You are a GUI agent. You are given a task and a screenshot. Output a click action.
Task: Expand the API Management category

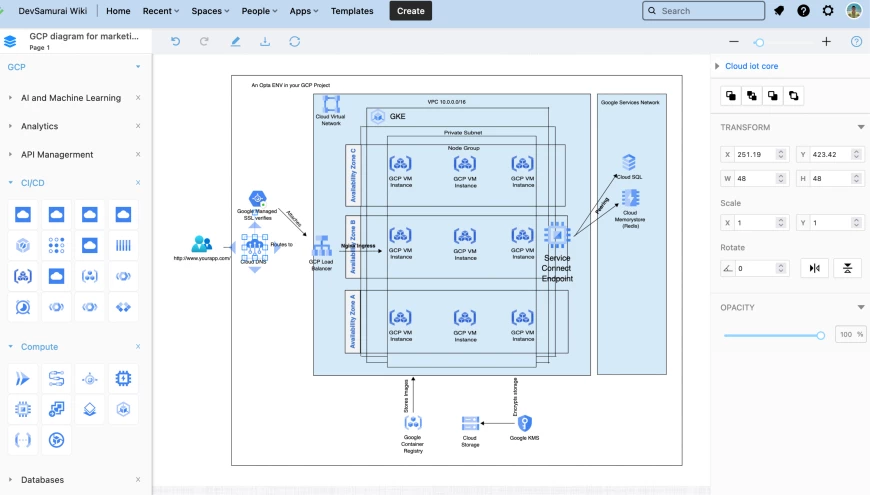pyautogui.click(x=11, y=154)
